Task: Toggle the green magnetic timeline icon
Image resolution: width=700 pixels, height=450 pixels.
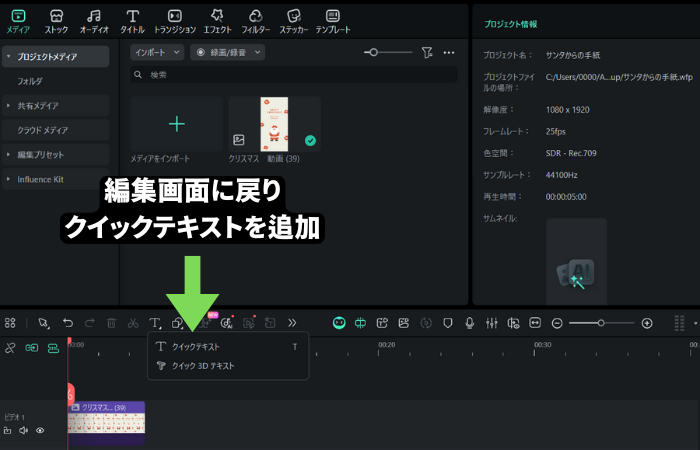Action: click(54, 348)
